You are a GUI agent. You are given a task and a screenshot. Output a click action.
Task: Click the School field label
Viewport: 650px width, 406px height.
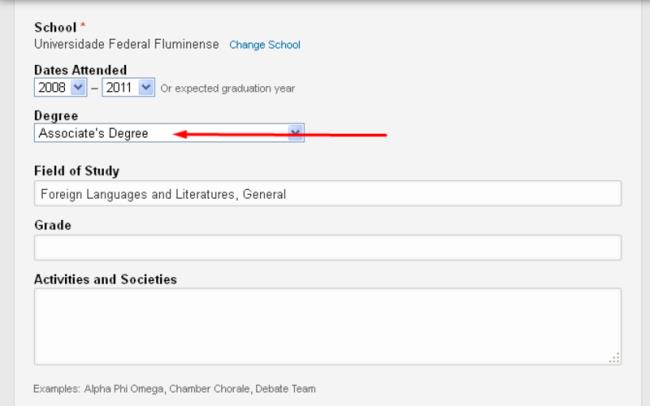[54, 25]
